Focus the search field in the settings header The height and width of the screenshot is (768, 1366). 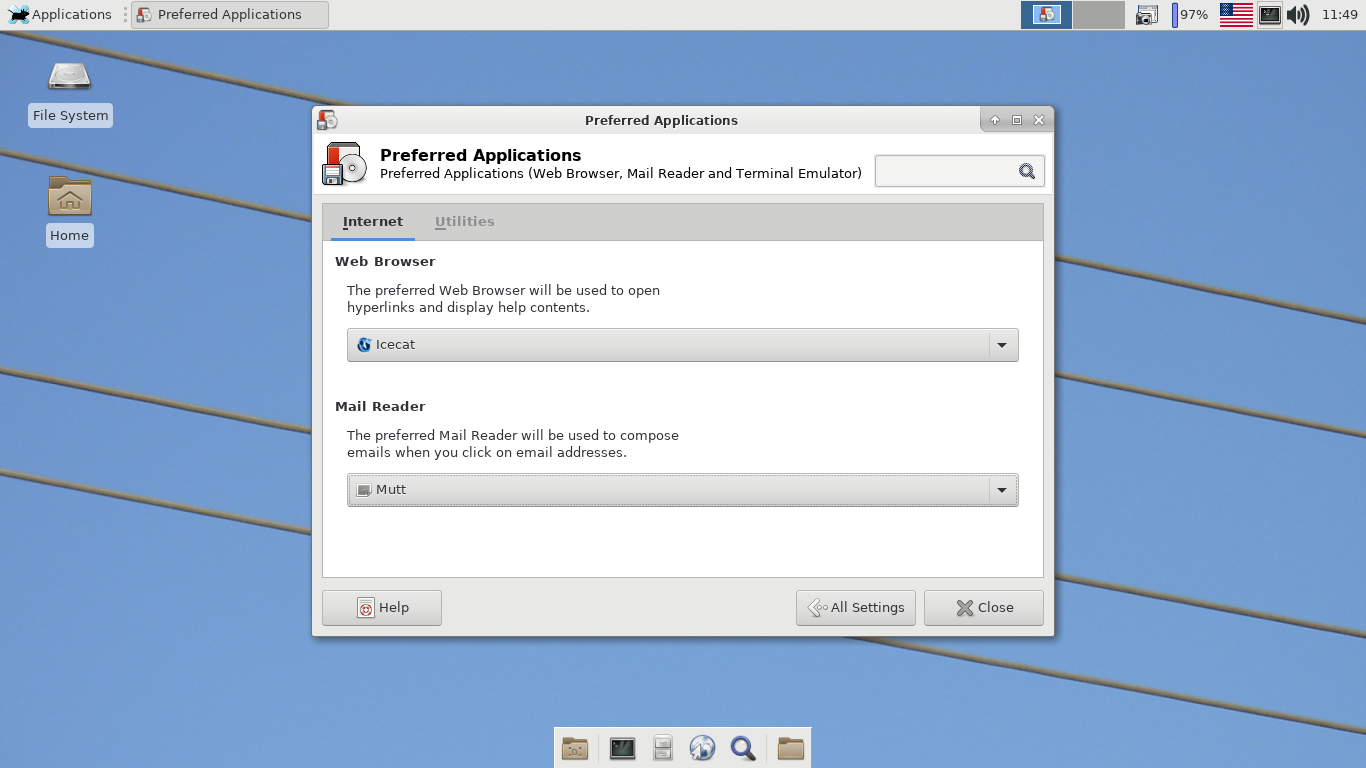[x=959, y=171]
